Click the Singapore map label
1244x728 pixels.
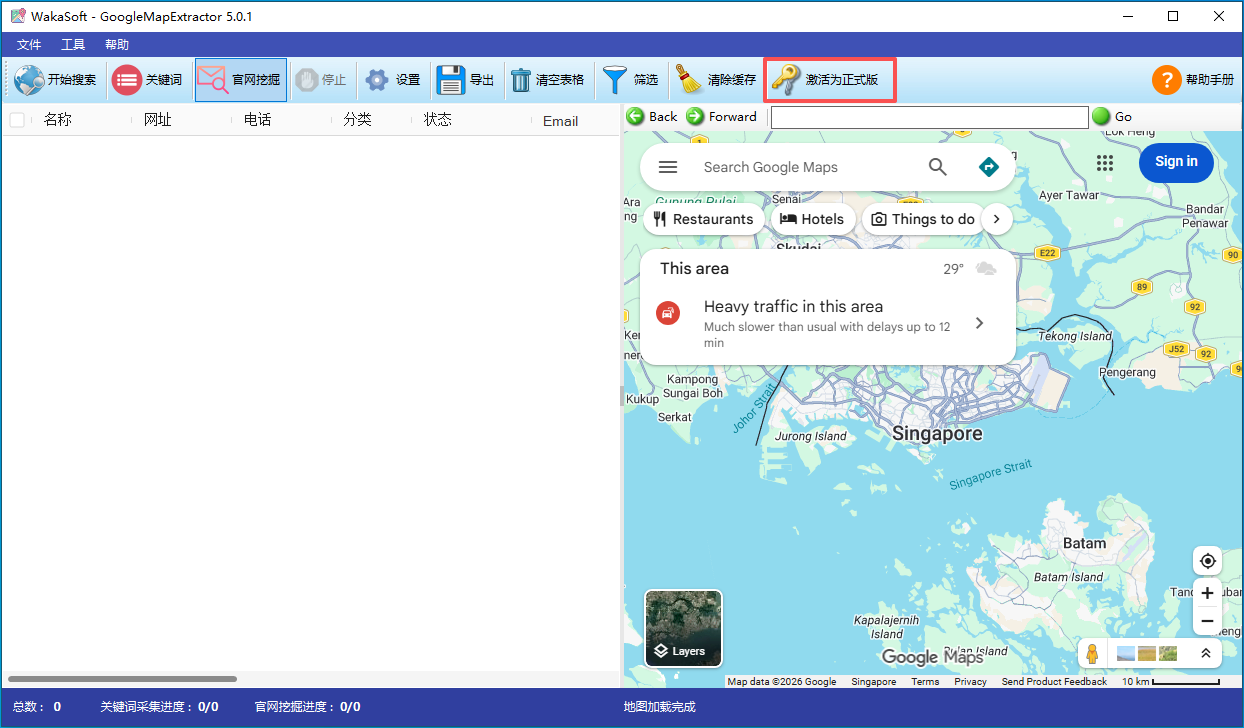937,434
